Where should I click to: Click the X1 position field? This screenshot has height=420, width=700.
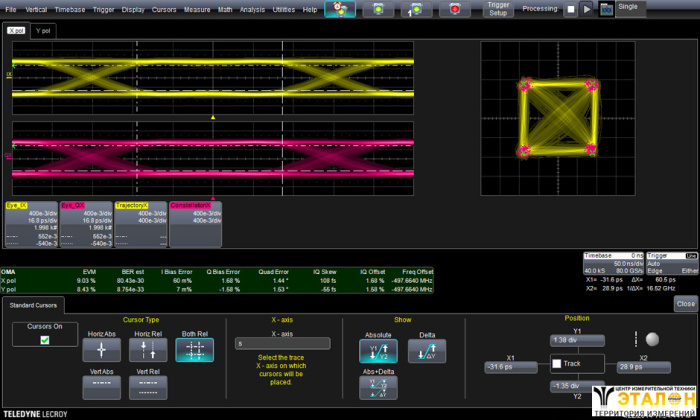click(512, 367)
